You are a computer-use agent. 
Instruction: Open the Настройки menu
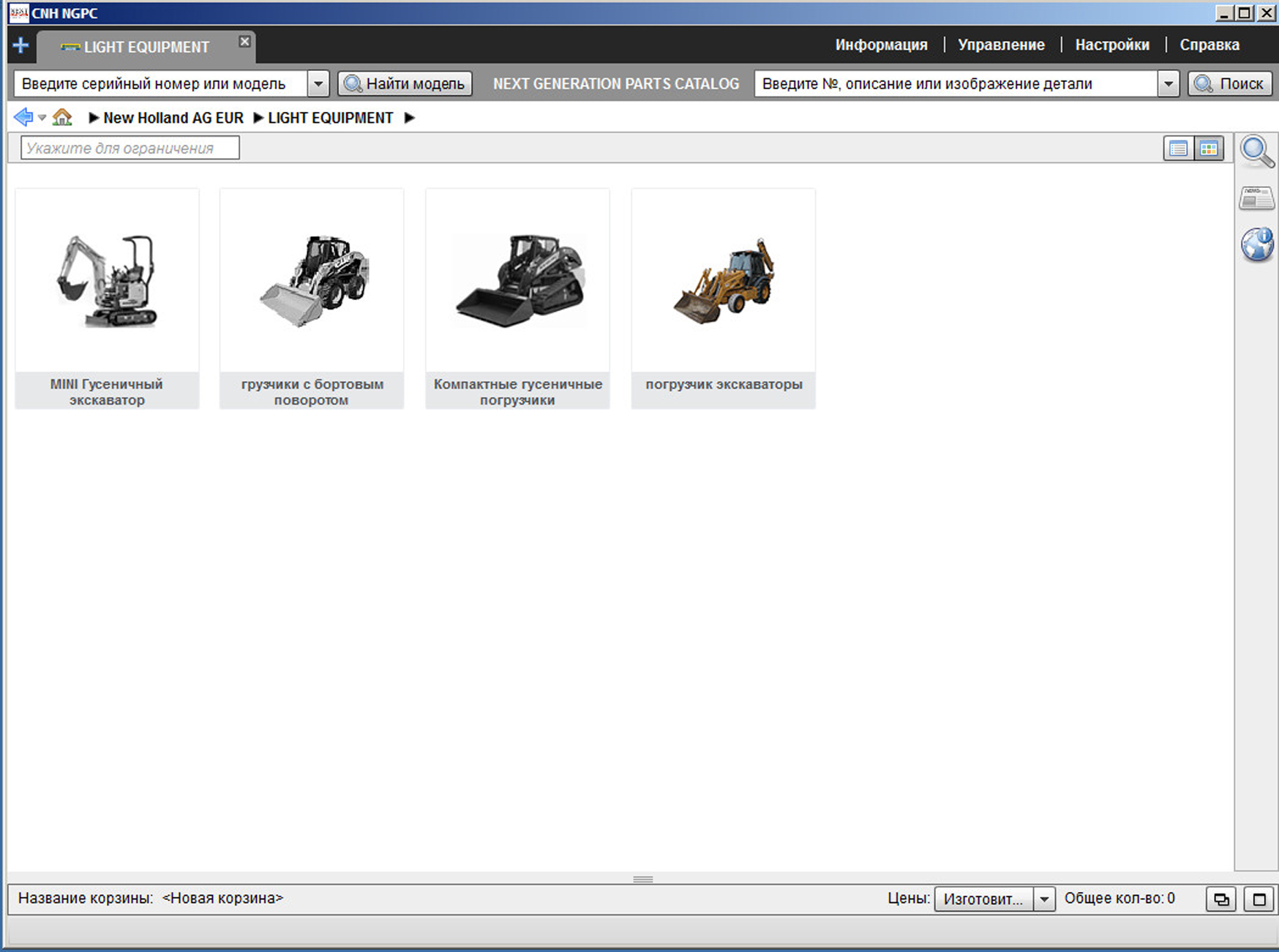point(1111,45)
